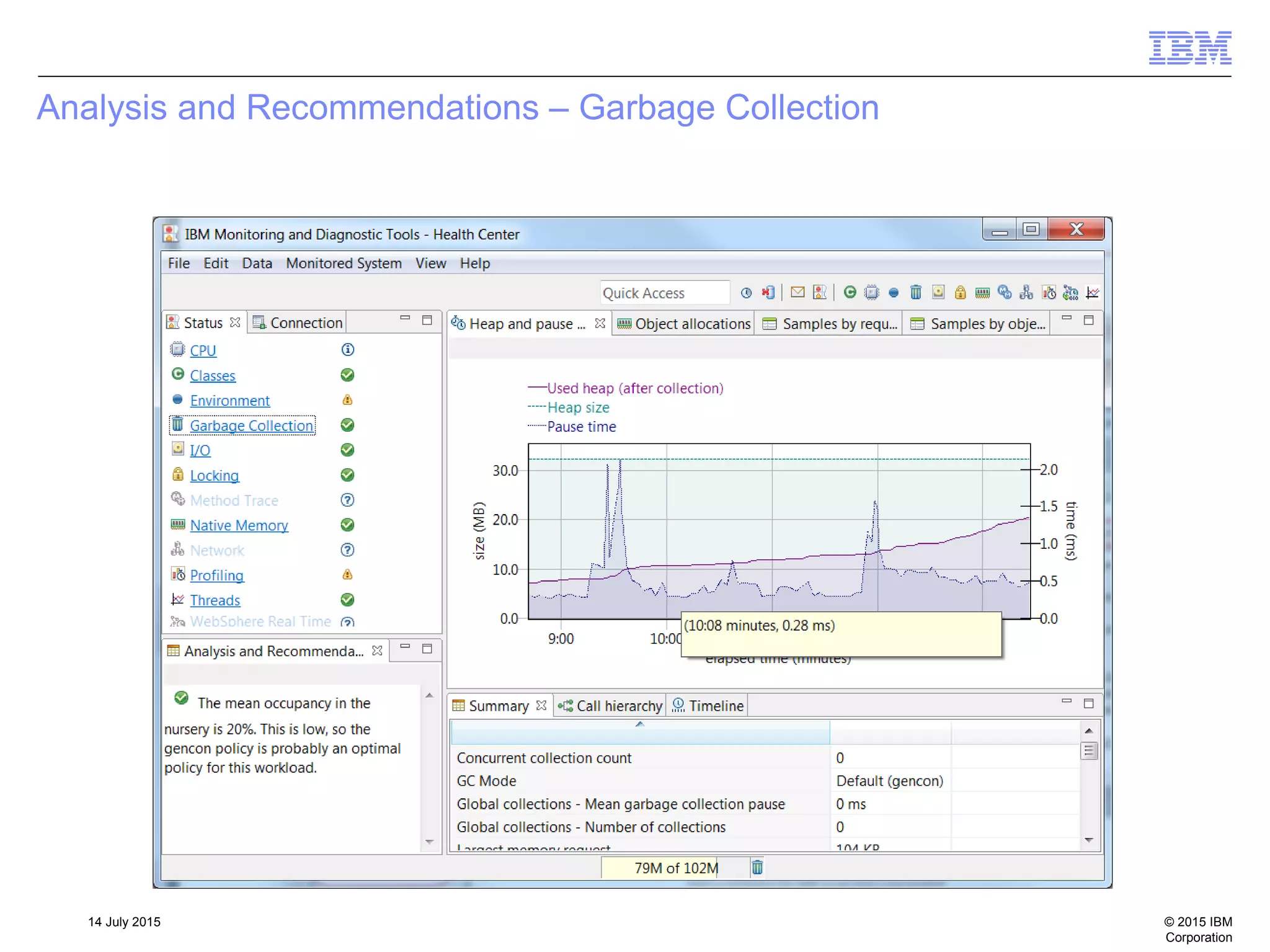Select the GC Mode row in Summary

pos(765,780)
